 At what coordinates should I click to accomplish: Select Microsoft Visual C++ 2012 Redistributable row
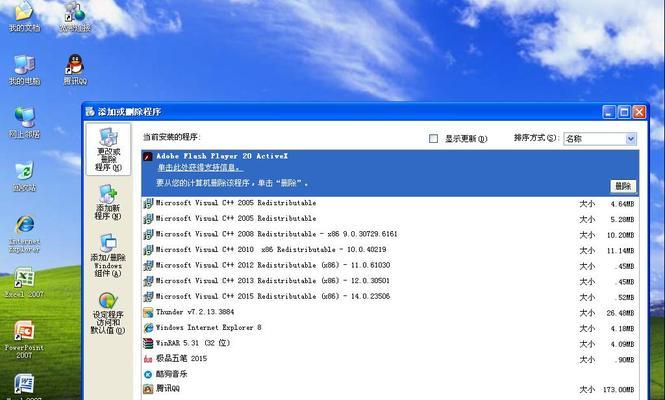390,266
